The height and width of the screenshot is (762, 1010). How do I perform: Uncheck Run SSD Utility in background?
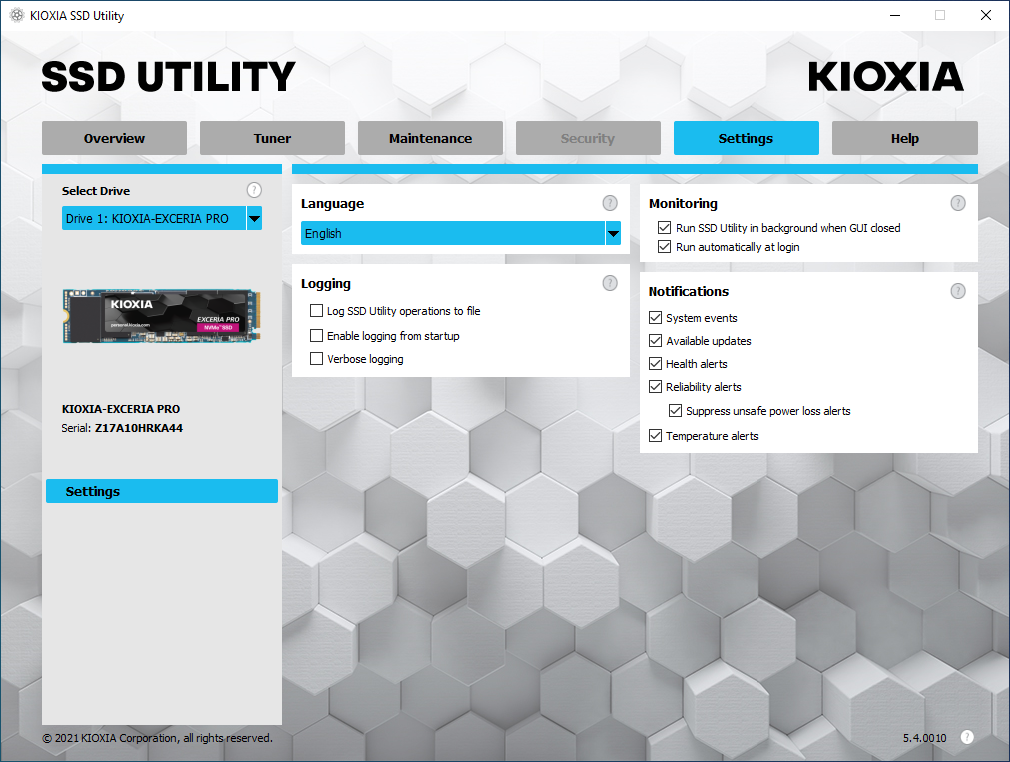[x=665, y=227]
